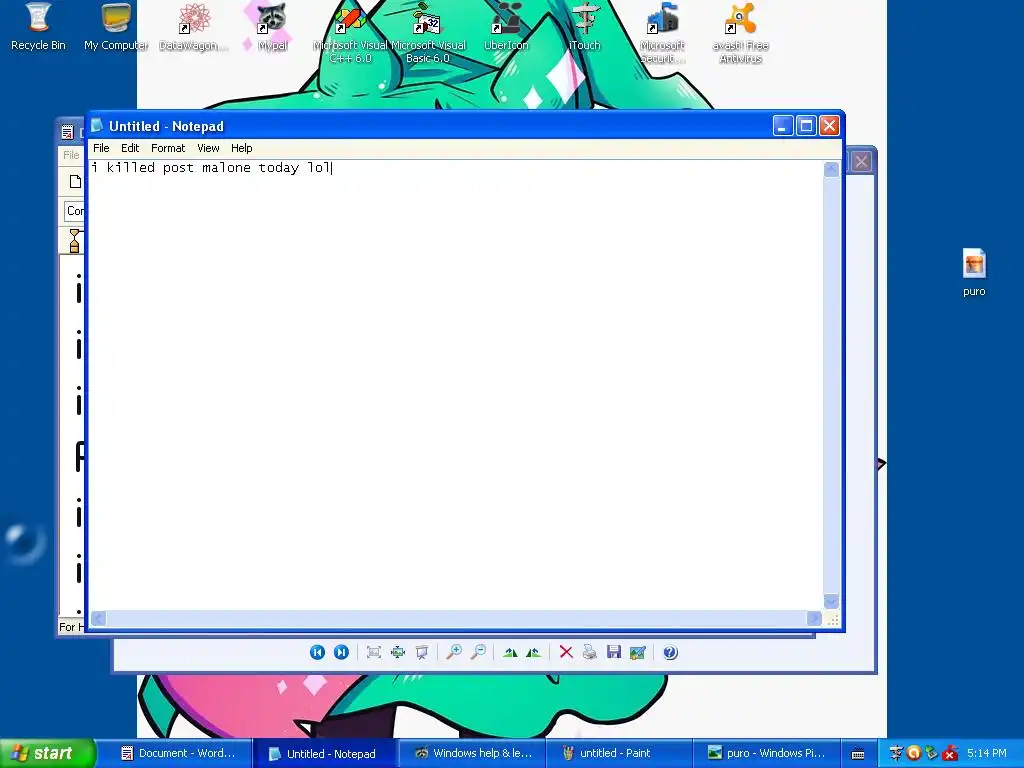The height and width of the screenshot is (768, 1024).
Task: Select iTouch desktop shortcut
Action: 584,27
